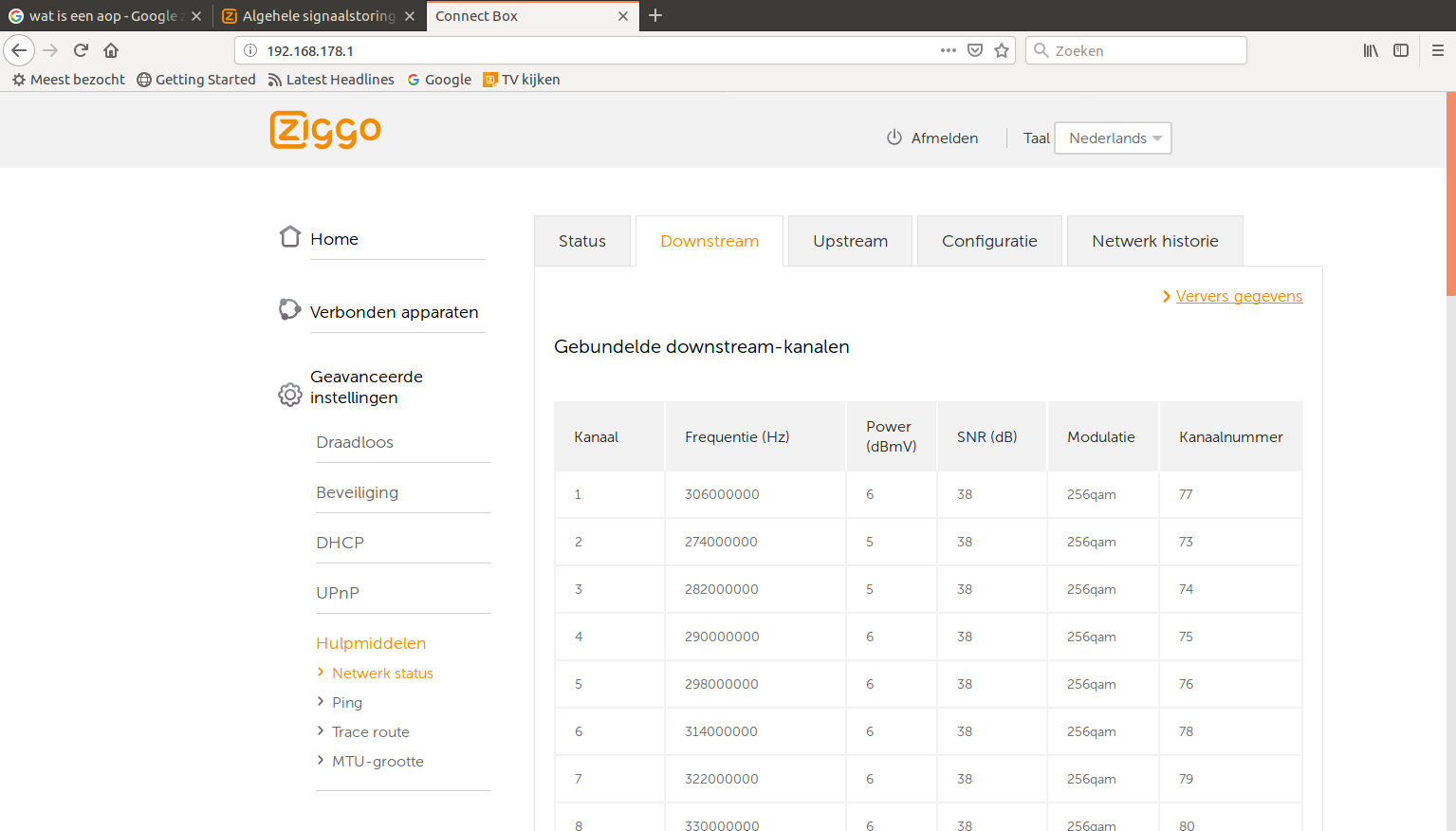Screen dimensions: 1456x831
Task: Open the Ping tool link
Action: click(x=347, y=703)
